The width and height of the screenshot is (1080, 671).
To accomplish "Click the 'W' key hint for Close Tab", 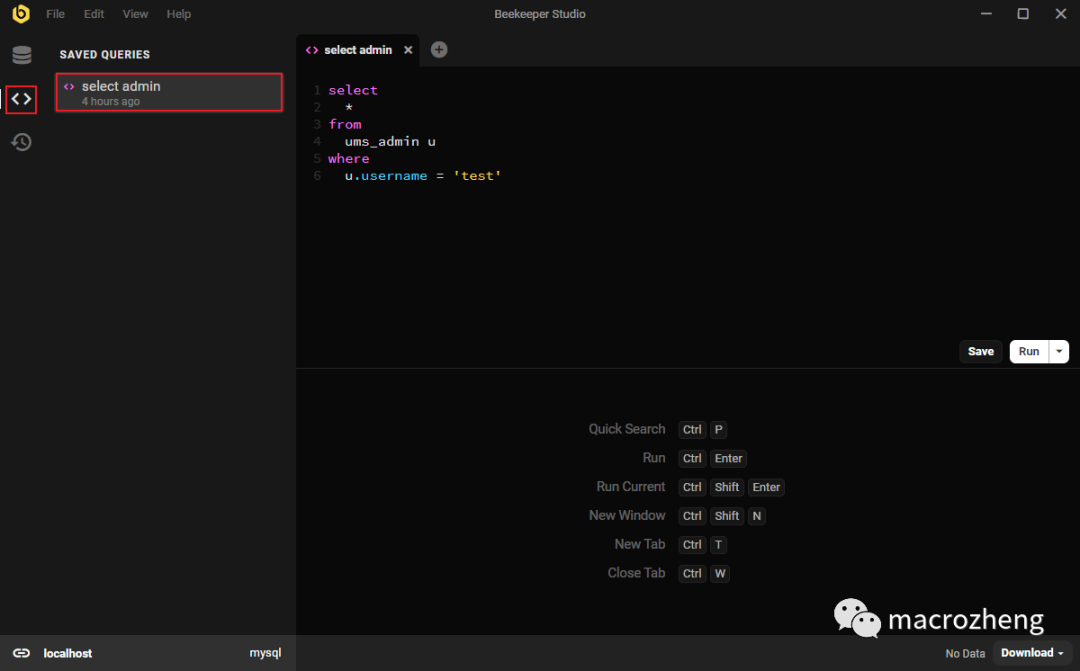I will coord(720,573).
